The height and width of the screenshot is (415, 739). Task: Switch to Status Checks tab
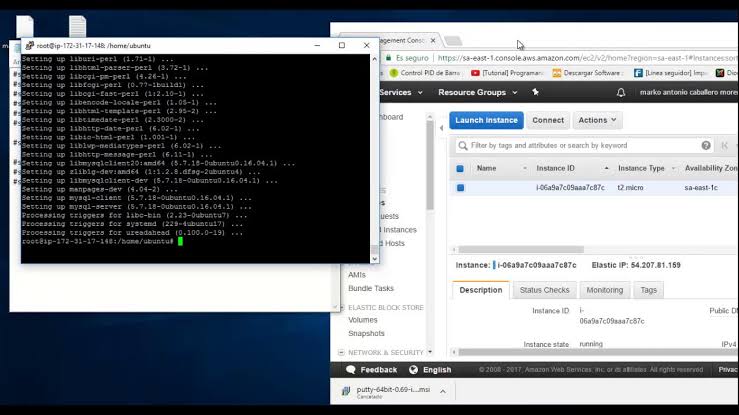[544, 290]
